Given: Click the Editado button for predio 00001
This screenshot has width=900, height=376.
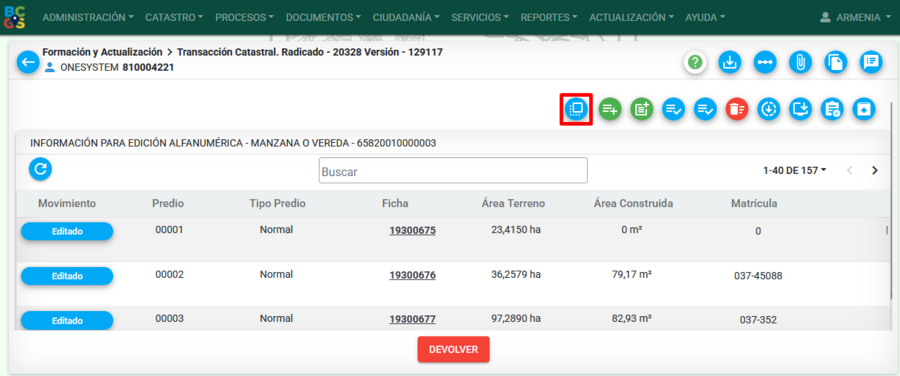Looking at the screenshot, I should point(67,231).
